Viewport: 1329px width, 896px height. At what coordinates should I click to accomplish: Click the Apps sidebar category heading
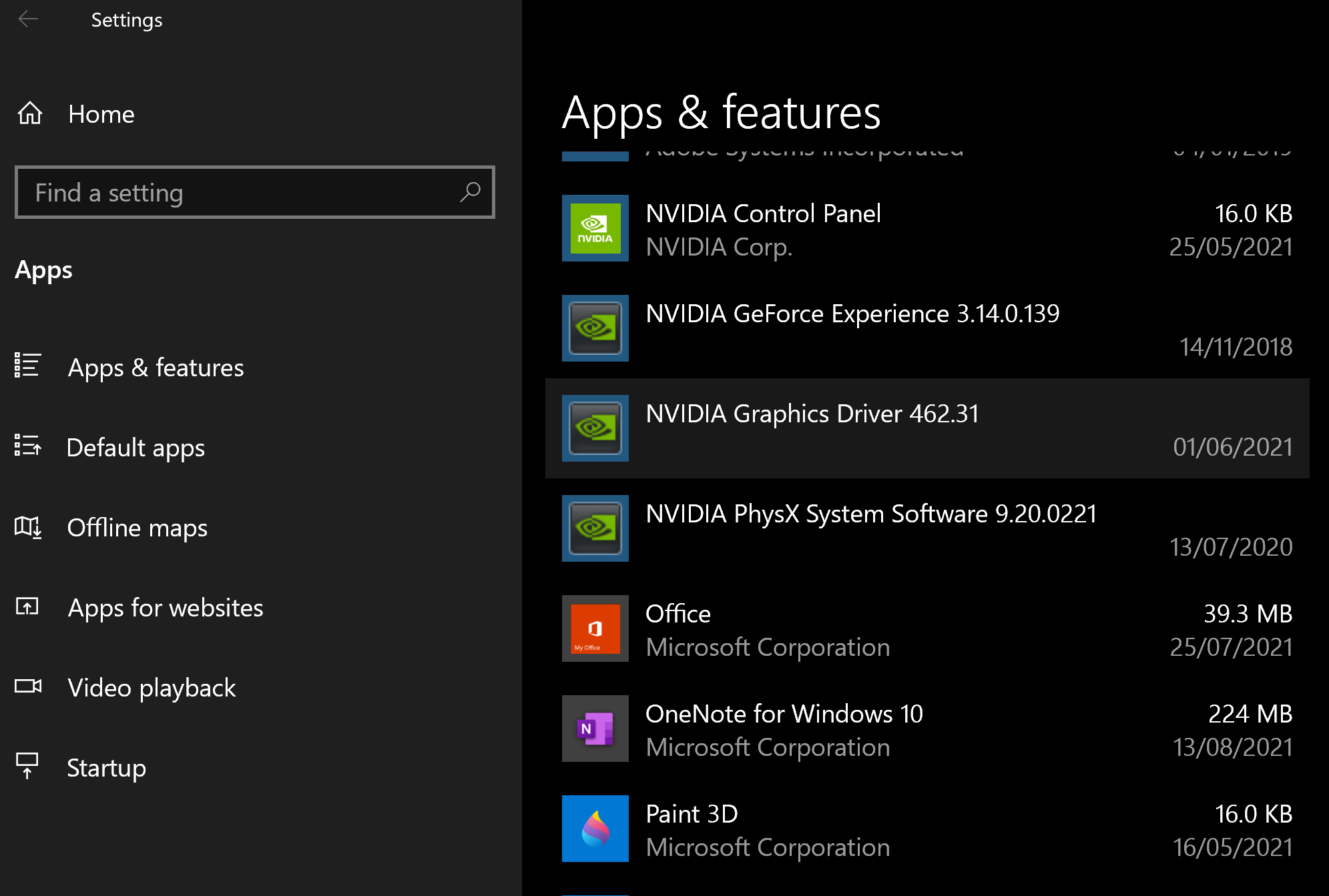43,270
